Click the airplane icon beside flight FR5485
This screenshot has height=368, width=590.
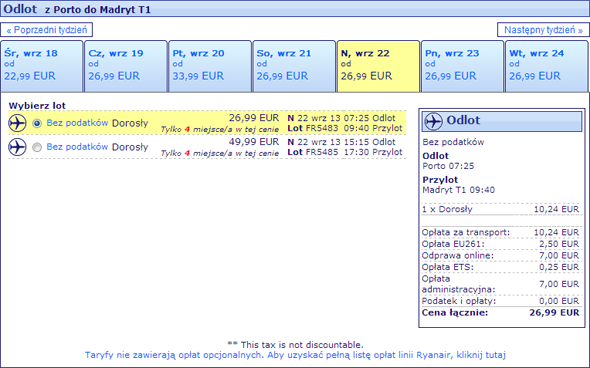[17, 147]
